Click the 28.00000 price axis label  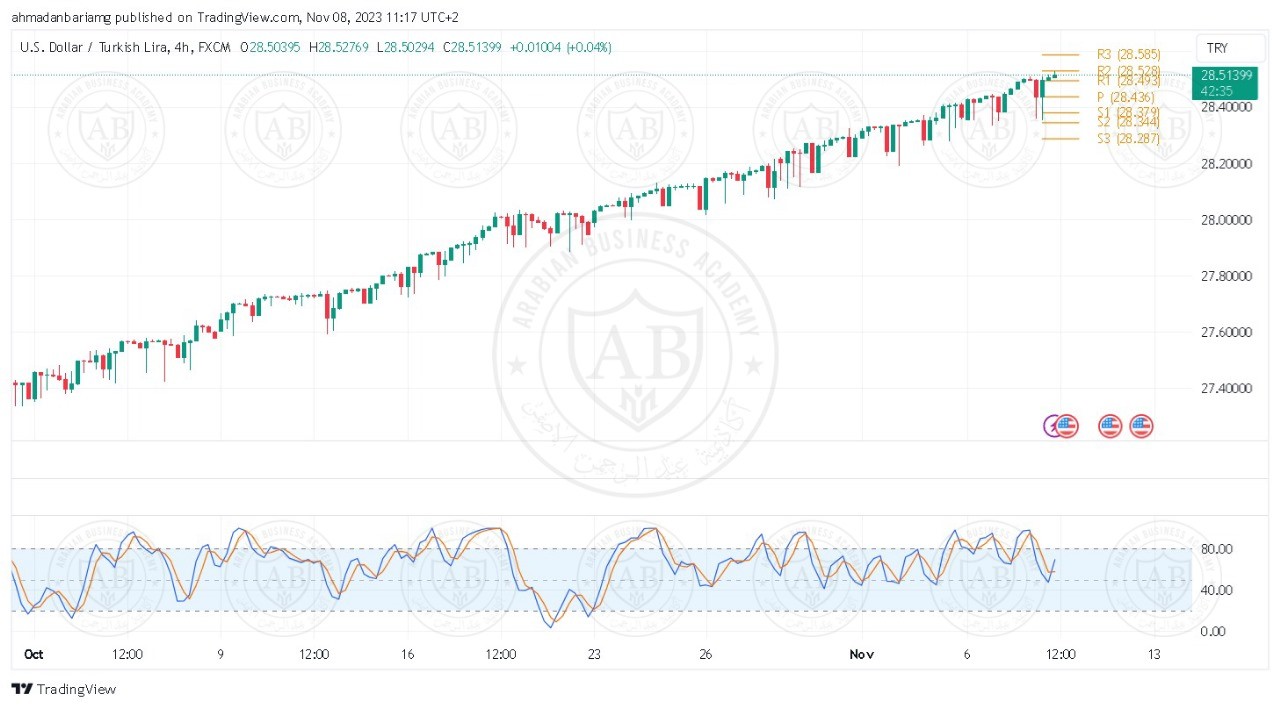[x=1225, y=220]
